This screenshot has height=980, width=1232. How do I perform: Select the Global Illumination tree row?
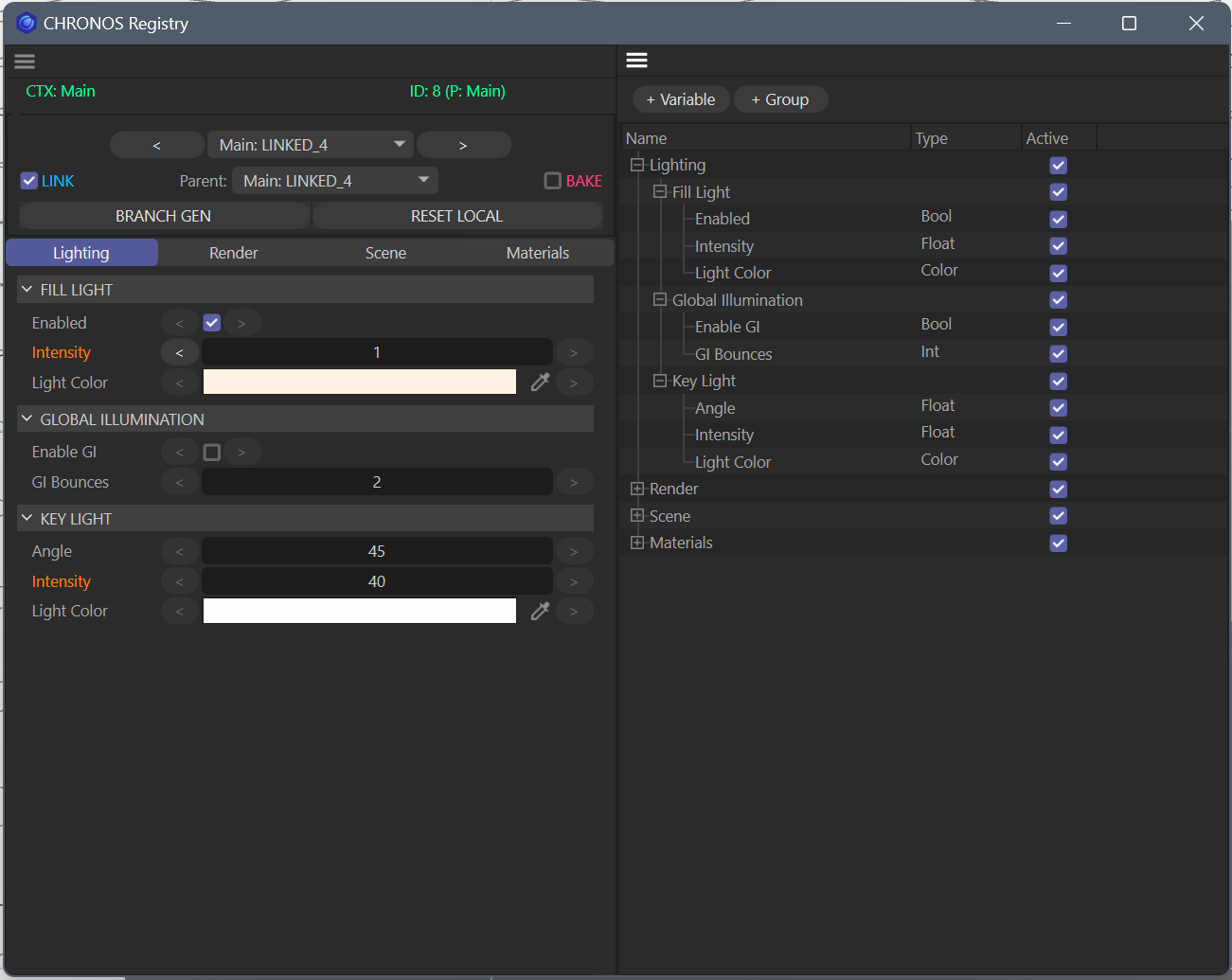(924, 300)
